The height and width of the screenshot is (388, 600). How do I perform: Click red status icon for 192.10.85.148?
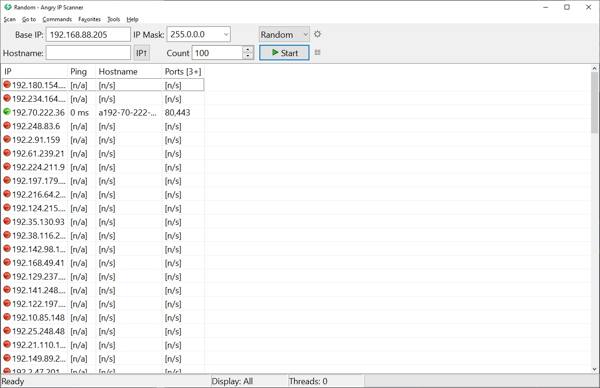pos(7,317)
